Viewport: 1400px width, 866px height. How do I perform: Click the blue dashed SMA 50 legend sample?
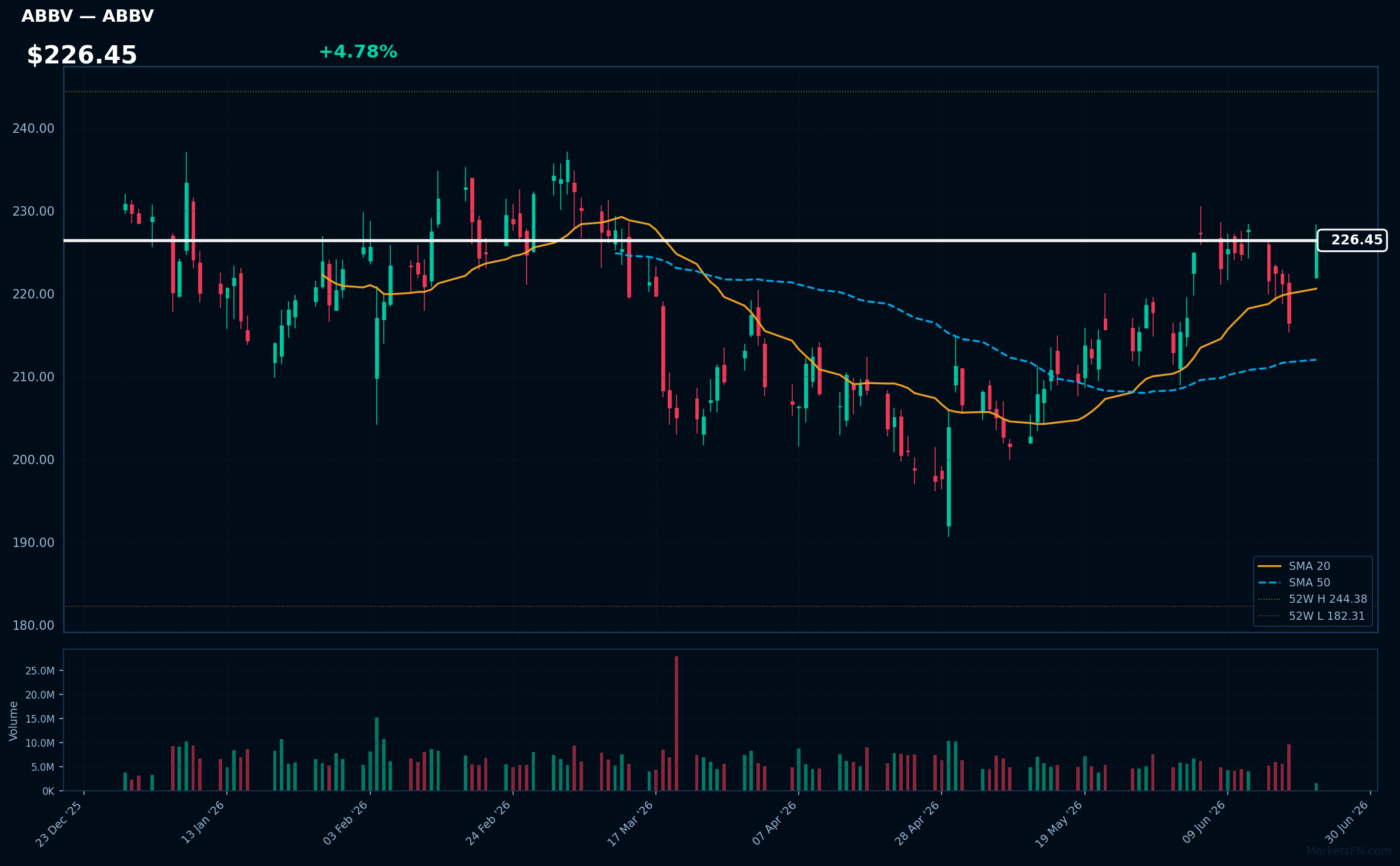click(x=1270, y=582)
